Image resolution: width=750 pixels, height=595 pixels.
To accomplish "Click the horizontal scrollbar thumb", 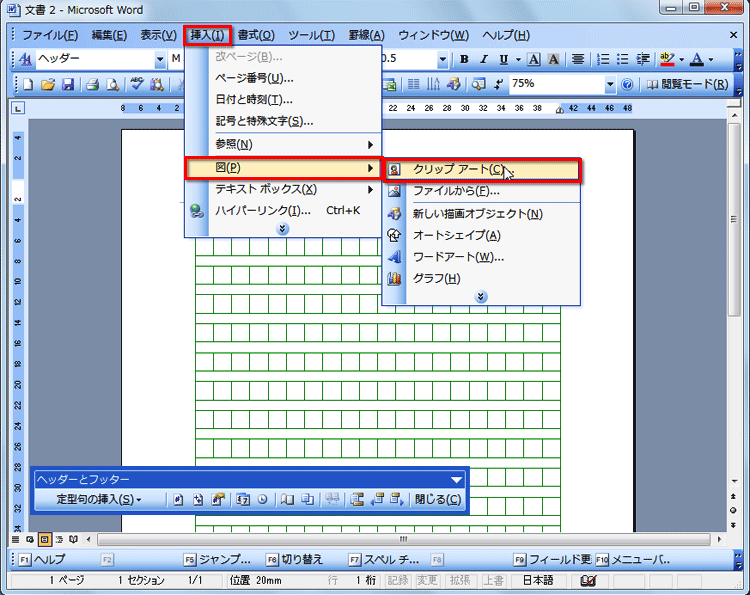I will tap(404, 540).
